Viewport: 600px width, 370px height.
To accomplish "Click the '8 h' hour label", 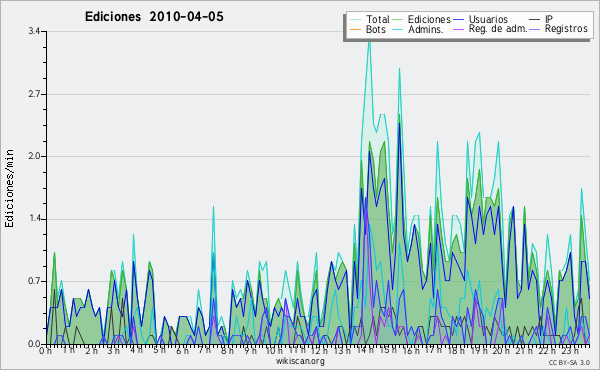I will (228, 351).
